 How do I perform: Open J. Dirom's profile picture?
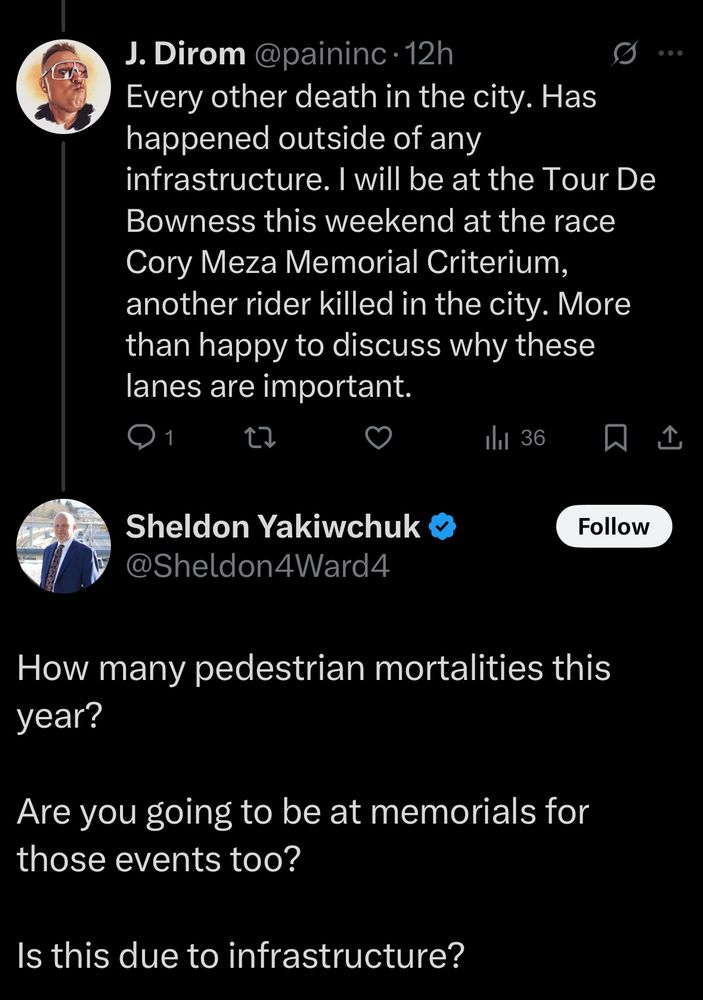click(x=64, y=85)
